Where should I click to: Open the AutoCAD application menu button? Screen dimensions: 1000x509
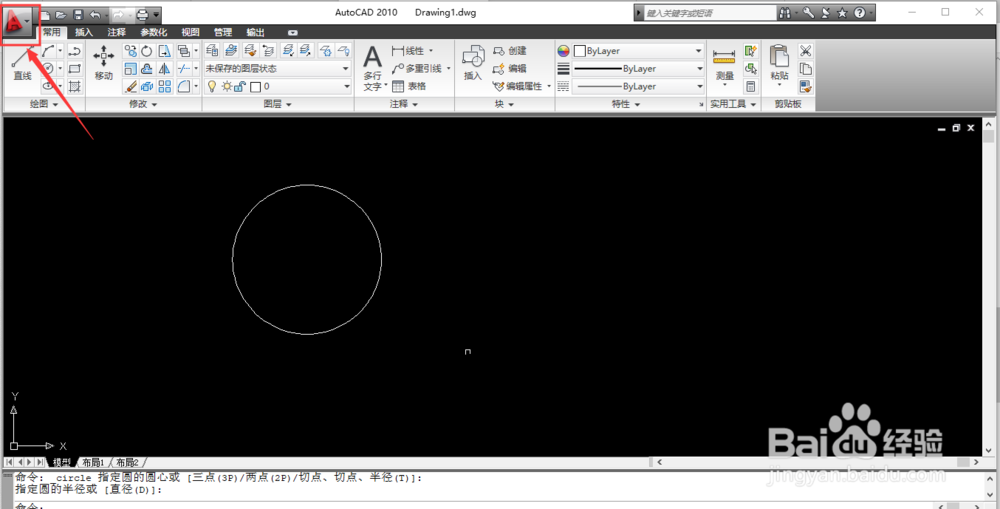coord(19,24)
